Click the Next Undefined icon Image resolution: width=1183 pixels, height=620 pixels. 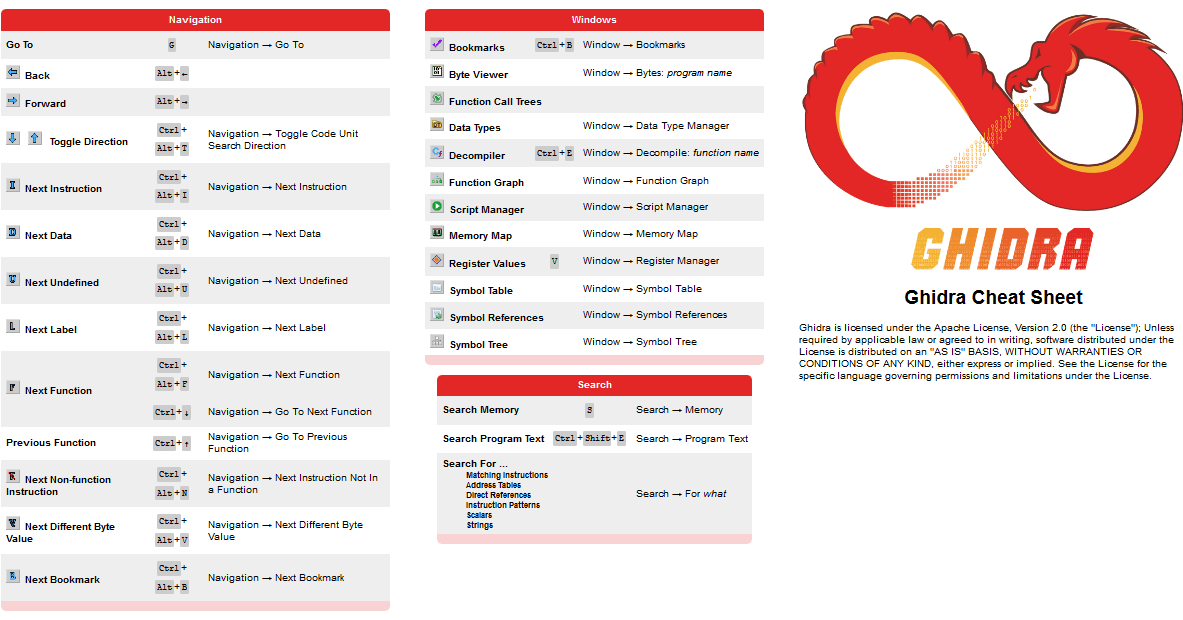click(13, 279)
